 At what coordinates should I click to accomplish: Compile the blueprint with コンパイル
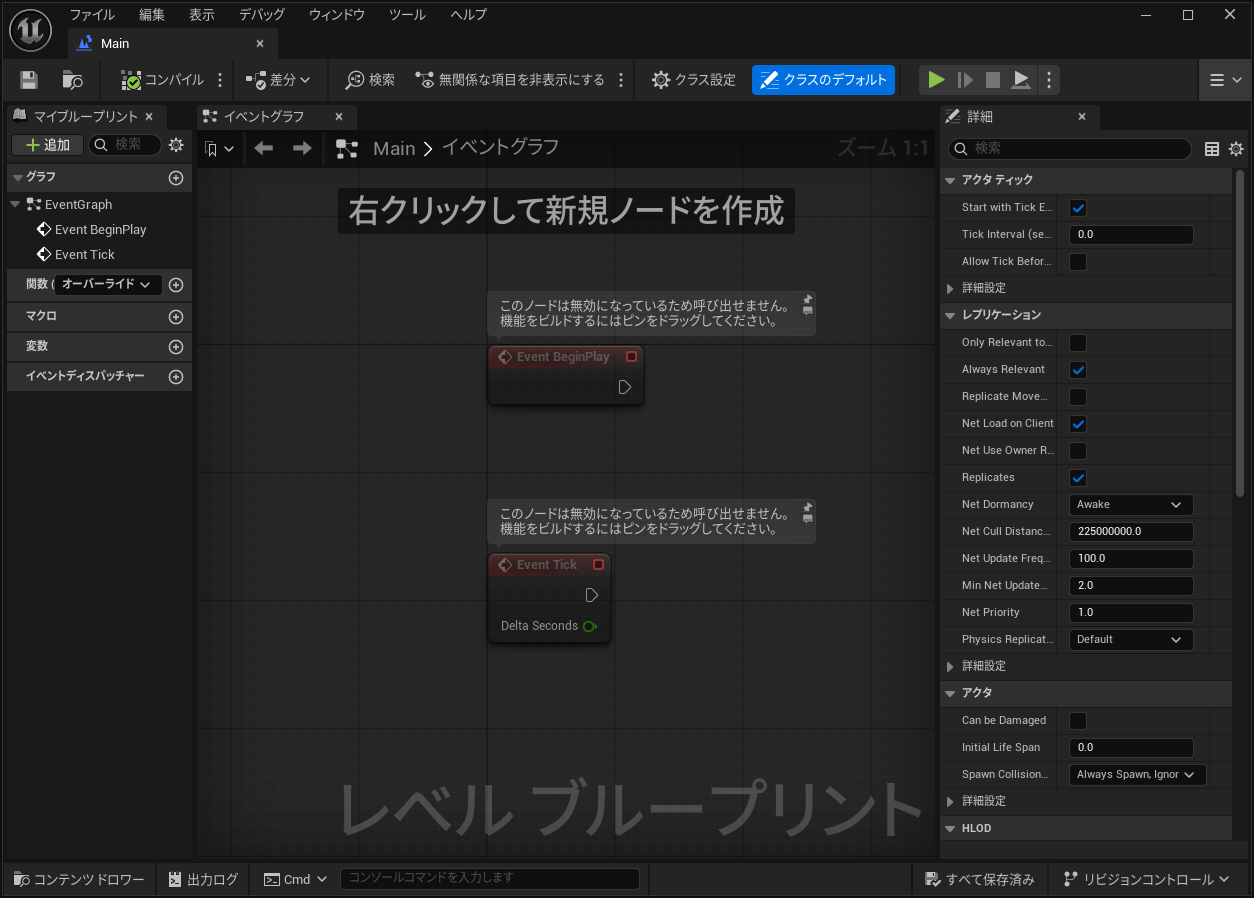point(162,80)
